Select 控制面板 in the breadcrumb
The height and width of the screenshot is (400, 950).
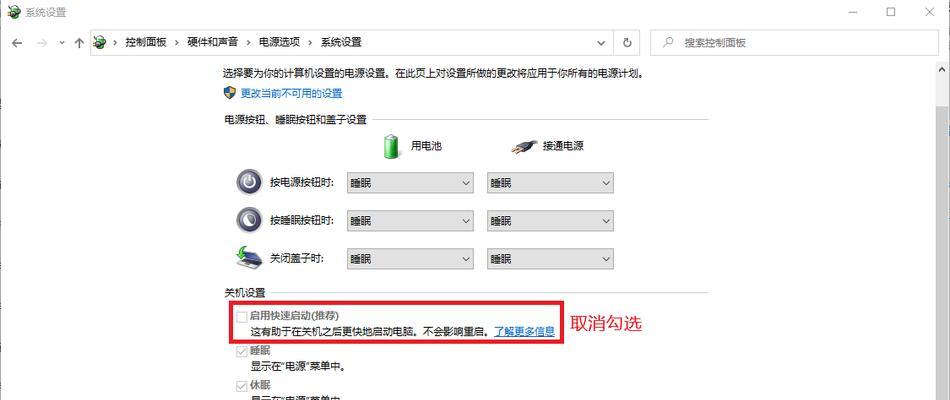pyautogui.click(x=145, y=42)
